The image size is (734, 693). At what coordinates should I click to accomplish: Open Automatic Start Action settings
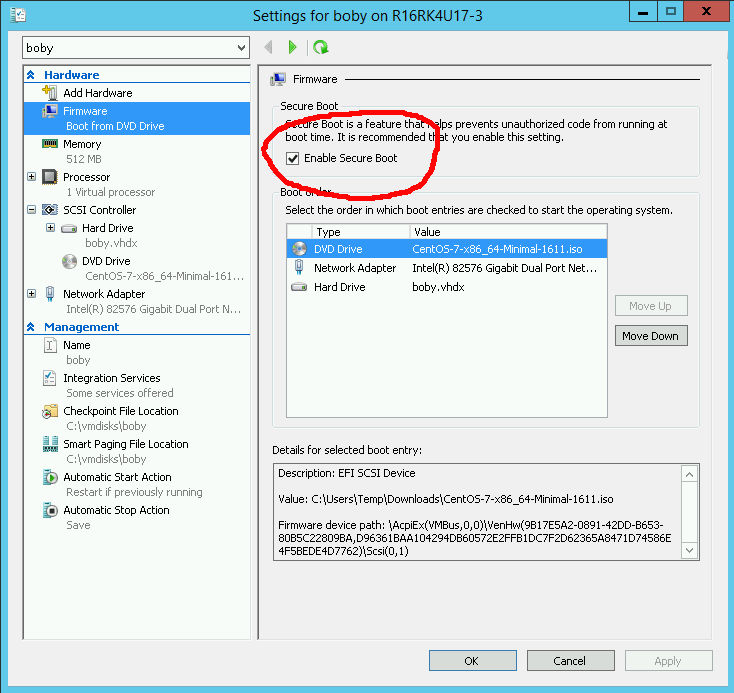(137, 484)
